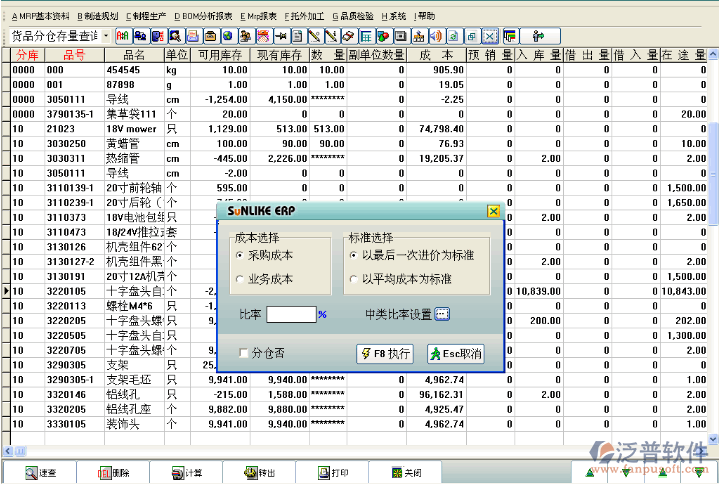
Task: Choose 以平均成本为标准 radio option
Action: (355, 279)
